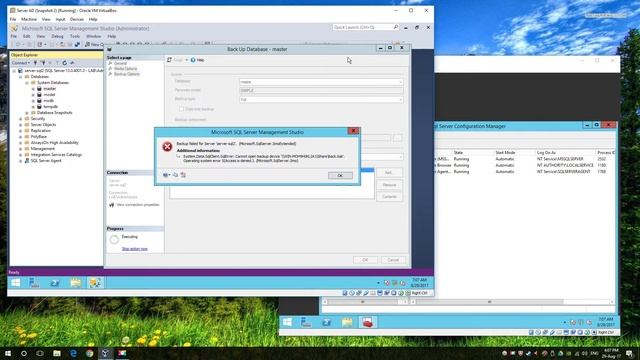Click the Remove button for backup destinations
The width and height of the screenshot is (640, 360).
click(389, 185)
